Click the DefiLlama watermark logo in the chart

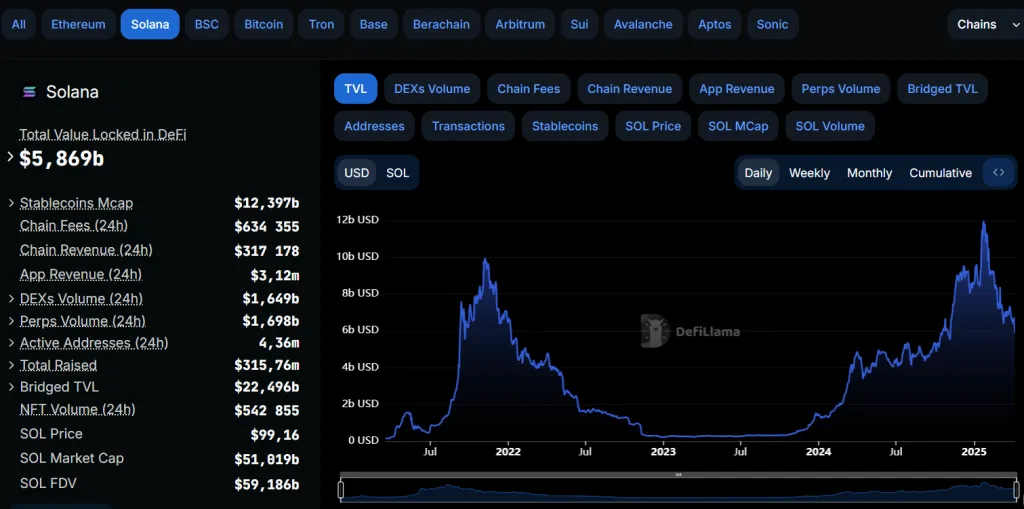pos(656,331)
